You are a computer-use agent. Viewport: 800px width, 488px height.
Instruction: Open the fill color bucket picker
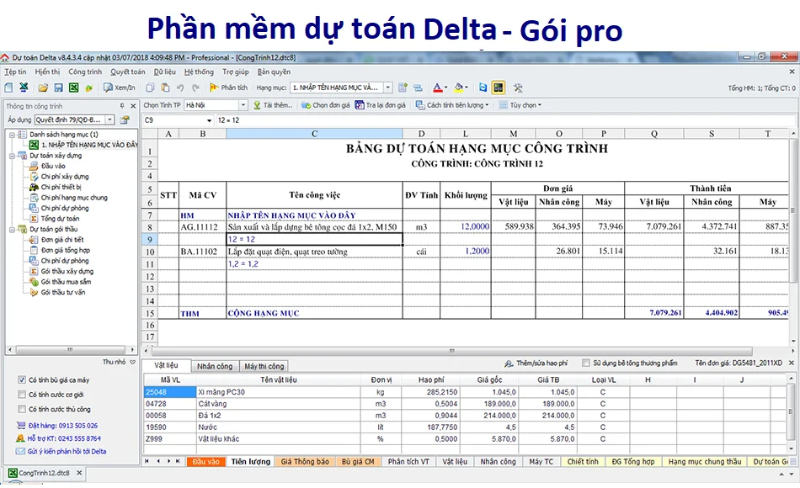point(461,88)
